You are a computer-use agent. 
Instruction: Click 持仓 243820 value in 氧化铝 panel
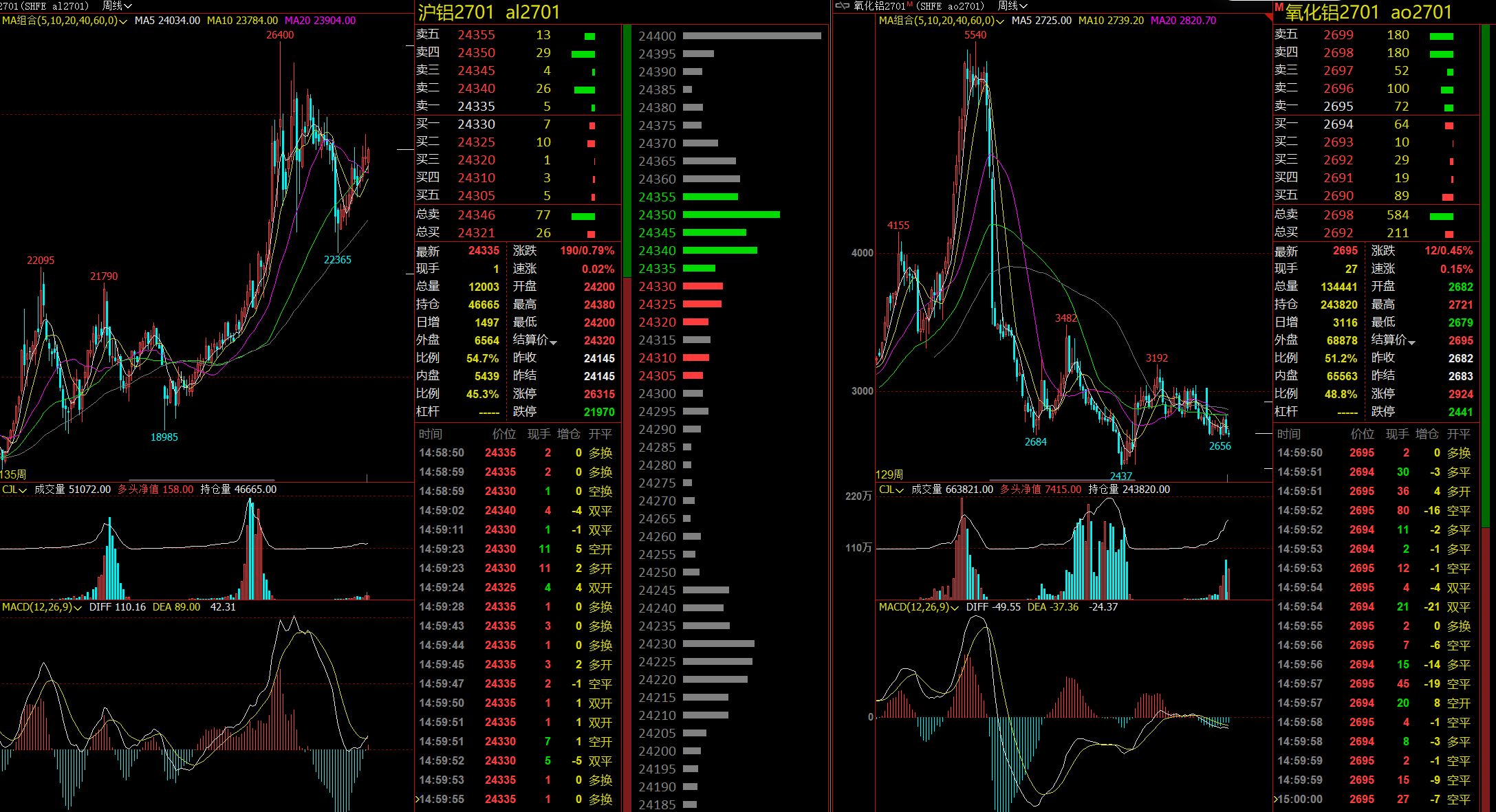tap(1338, 305)
